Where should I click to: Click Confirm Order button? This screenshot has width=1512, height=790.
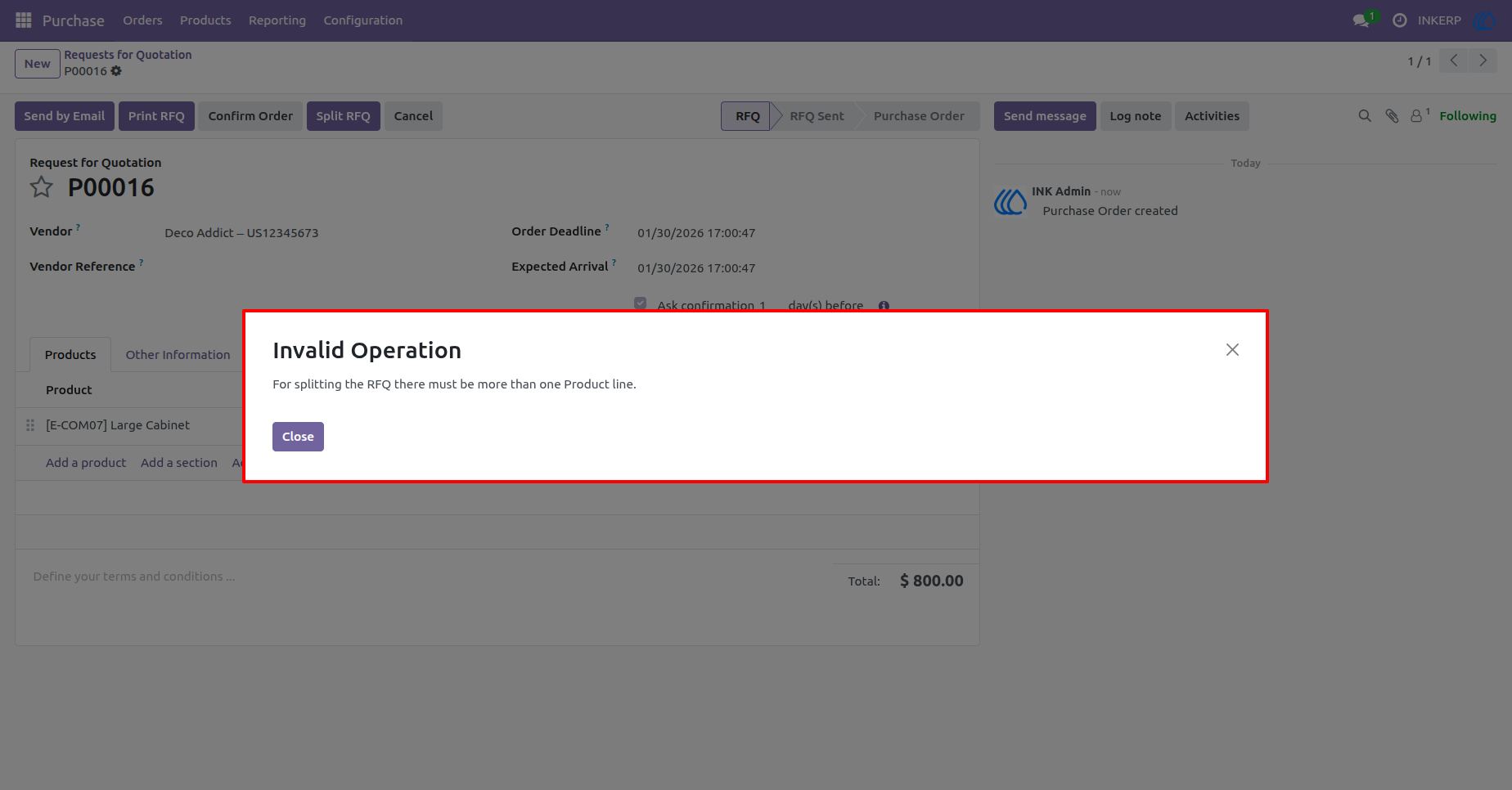click(250, 116)
